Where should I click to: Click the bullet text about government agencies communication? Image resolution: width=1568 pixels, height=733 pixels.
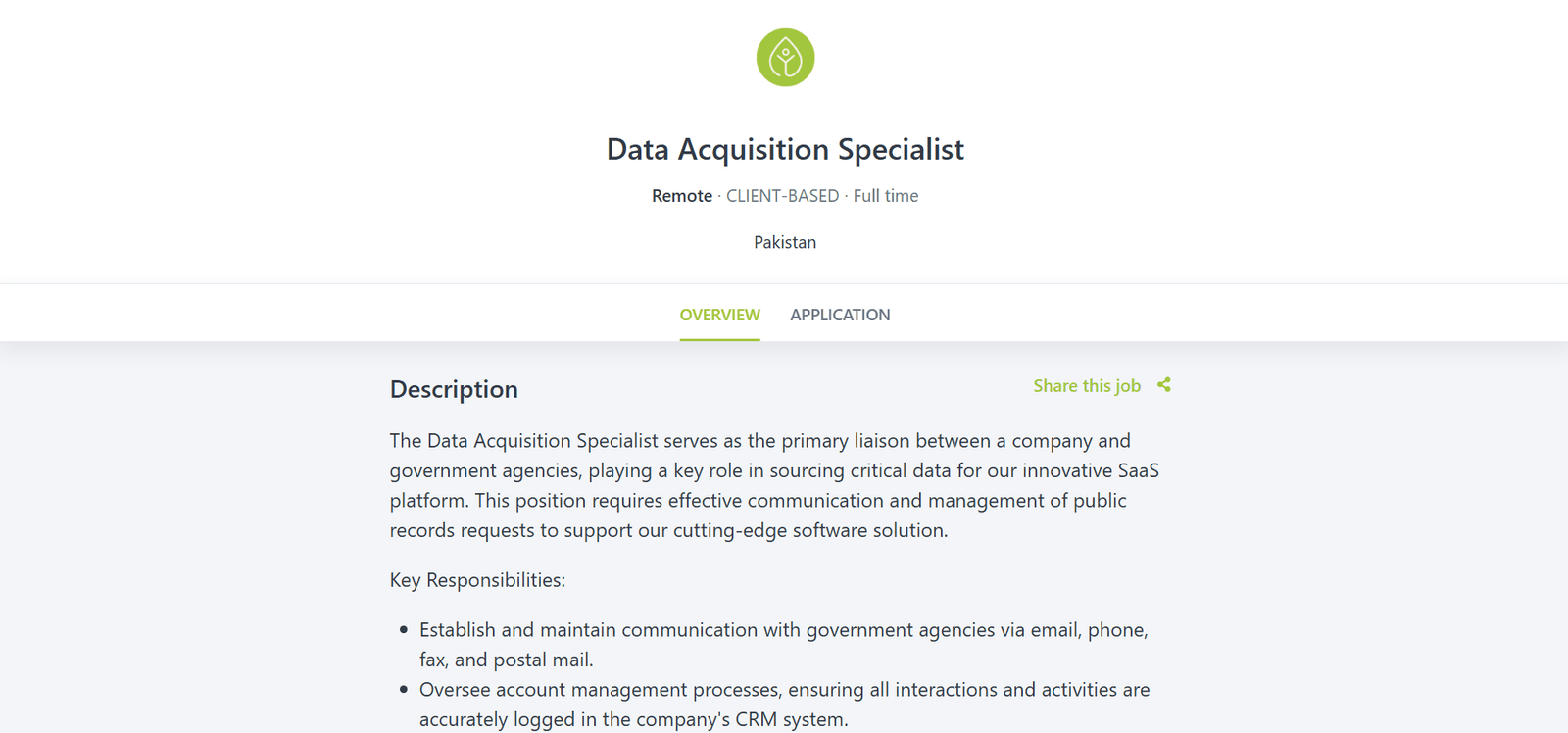(x=784, y=645)
